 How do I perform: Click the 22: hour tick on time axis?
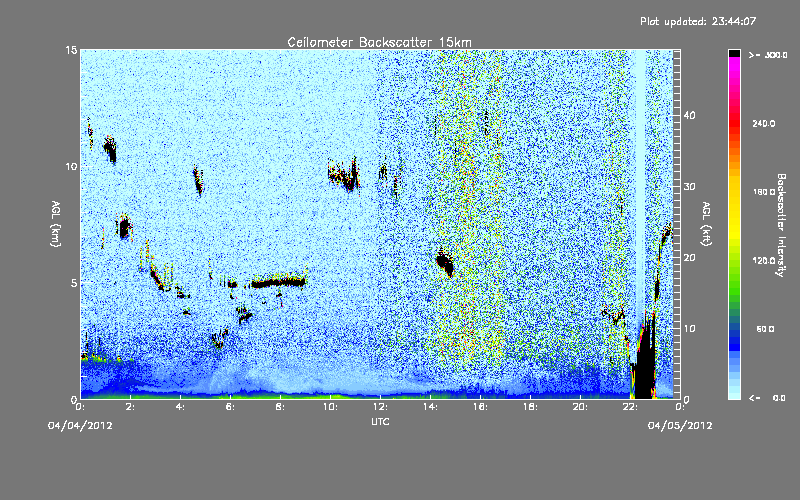tap(630, 407)
